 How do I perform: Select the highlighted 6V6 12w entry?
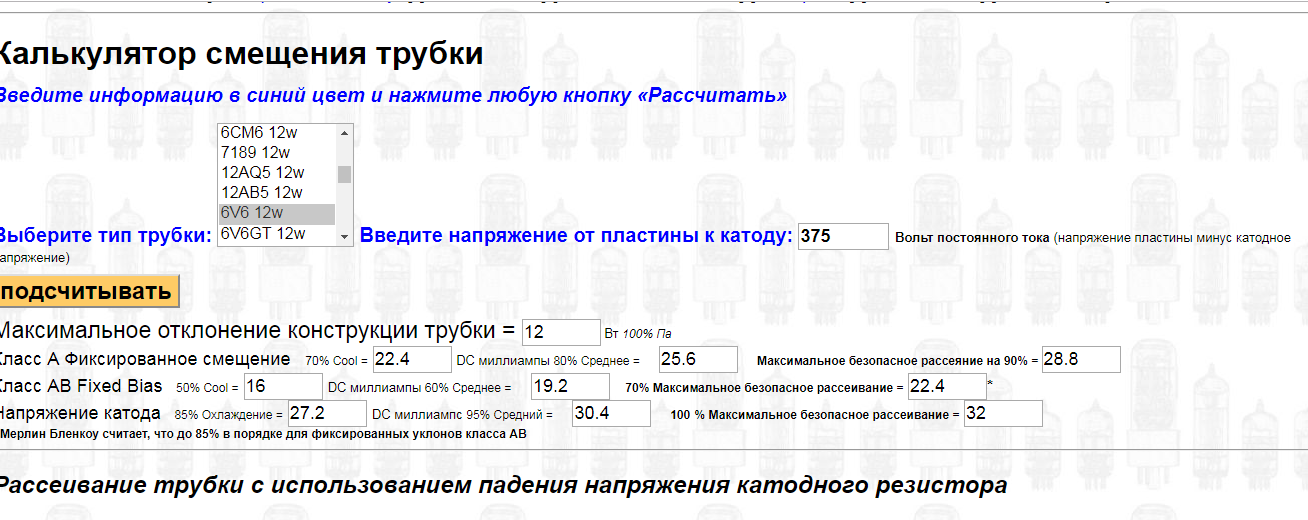click(x=277, y=213)
